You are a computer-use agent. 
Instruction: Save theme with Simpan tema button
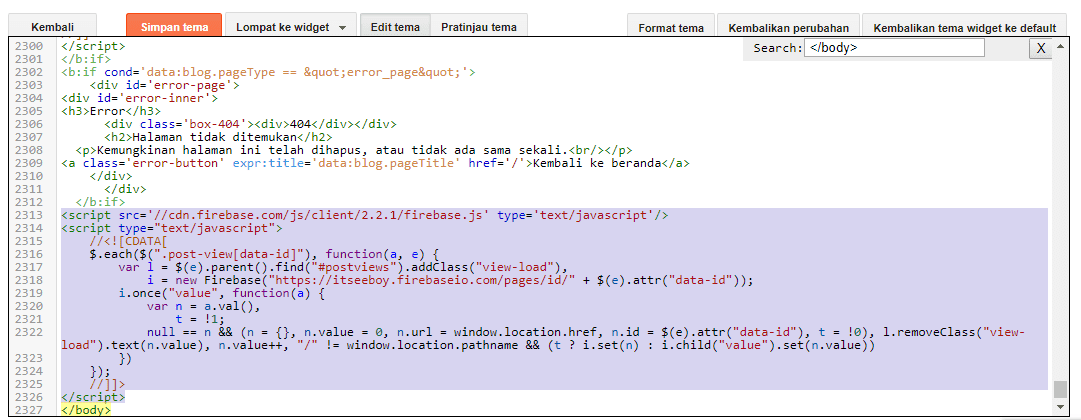click(x=174, y=28)
